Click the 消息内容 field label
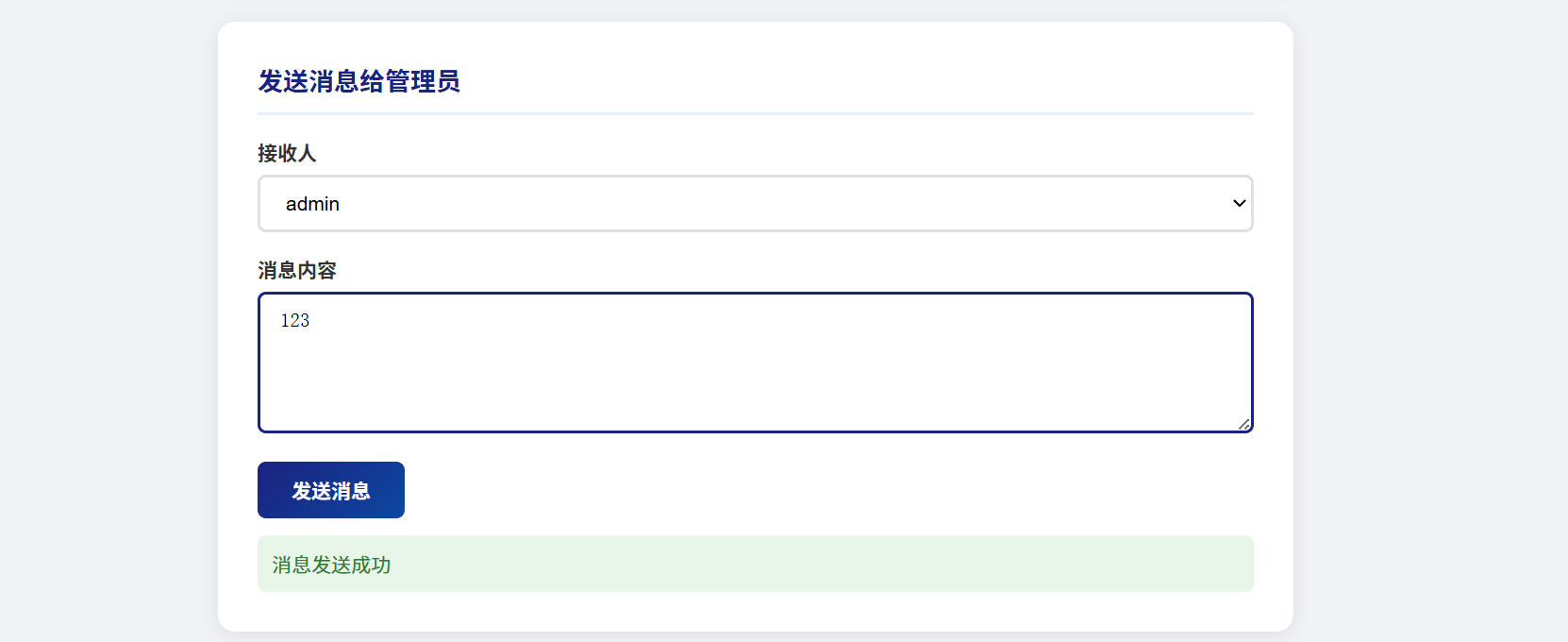 point(297,270)
